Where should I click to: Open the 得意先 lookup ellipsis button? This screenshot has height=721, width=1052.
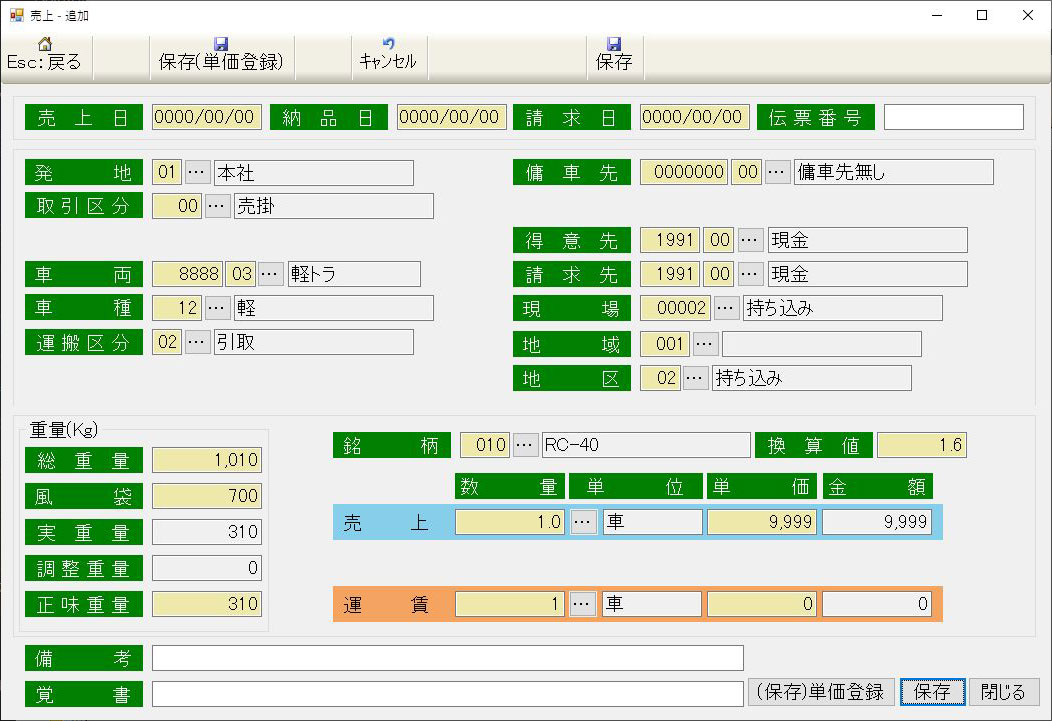click(751, 240)
